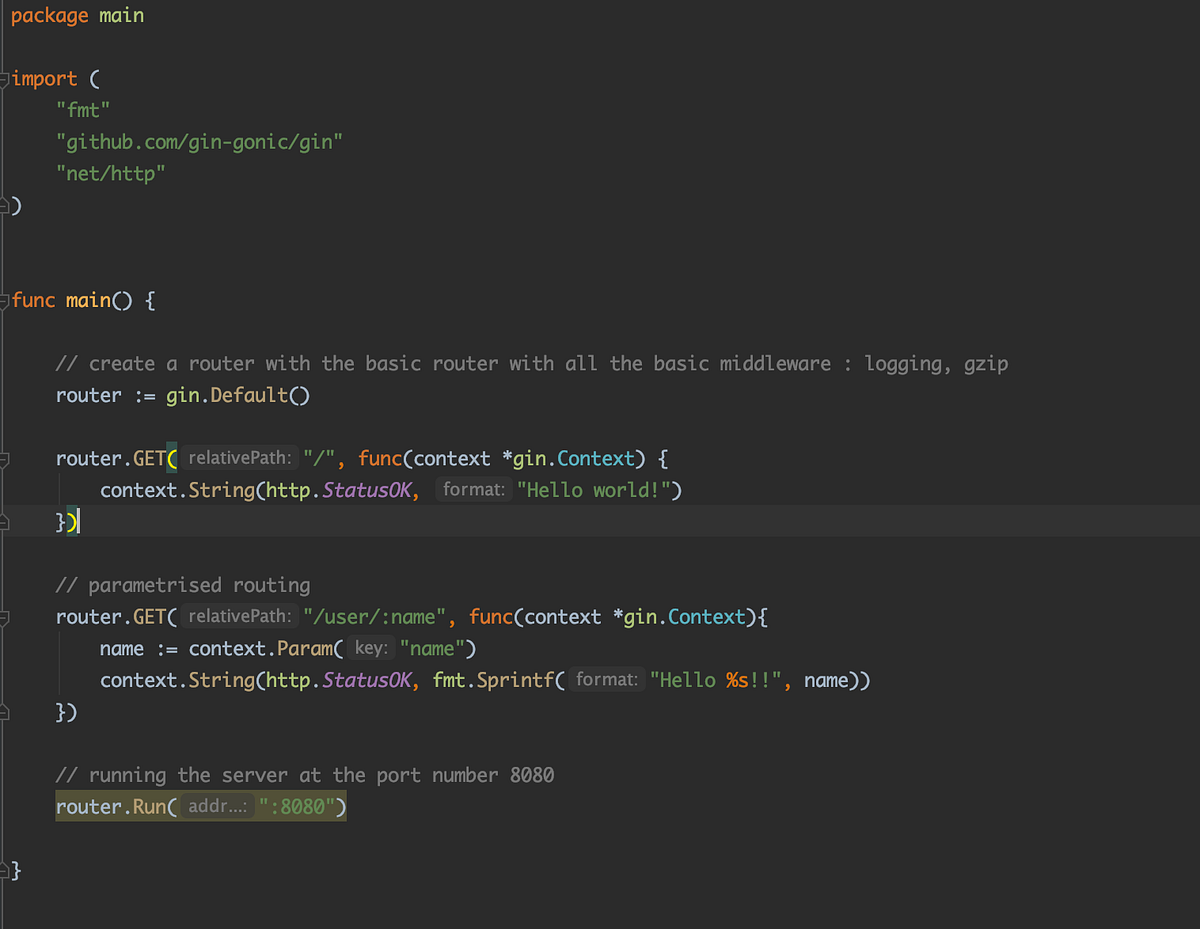Click the "net/http" import string
The height and width of the screenshot is (929, 1200).
[111, 172]
